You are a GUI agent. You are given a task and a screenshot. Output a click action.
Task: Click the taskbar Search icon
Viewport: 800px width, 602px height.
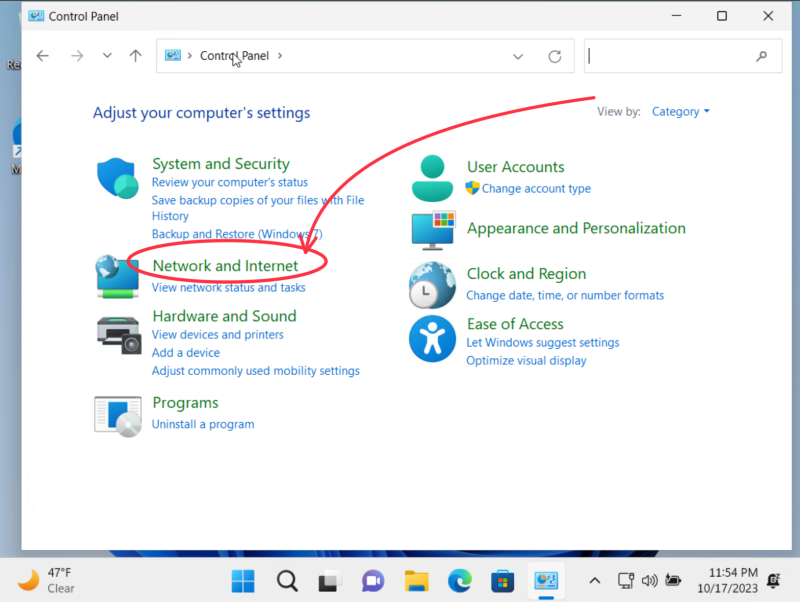[x=286, y=580]
